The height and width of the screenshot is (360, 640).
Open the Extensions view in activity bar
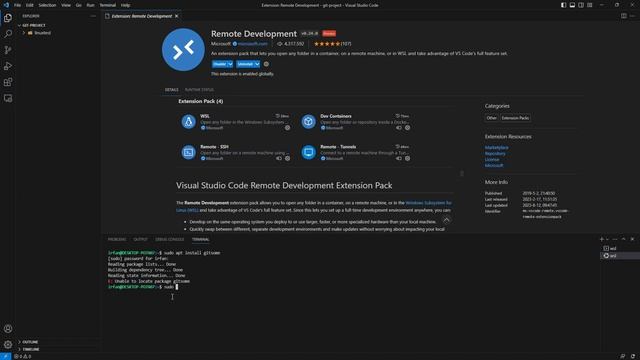(8, 82)
